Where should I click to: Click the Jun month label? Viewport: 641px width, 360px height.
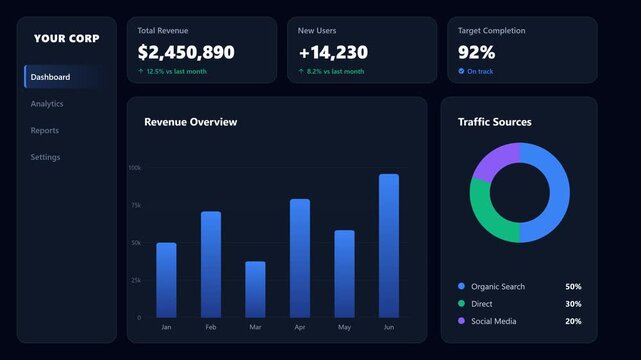(x=389, y=327)
